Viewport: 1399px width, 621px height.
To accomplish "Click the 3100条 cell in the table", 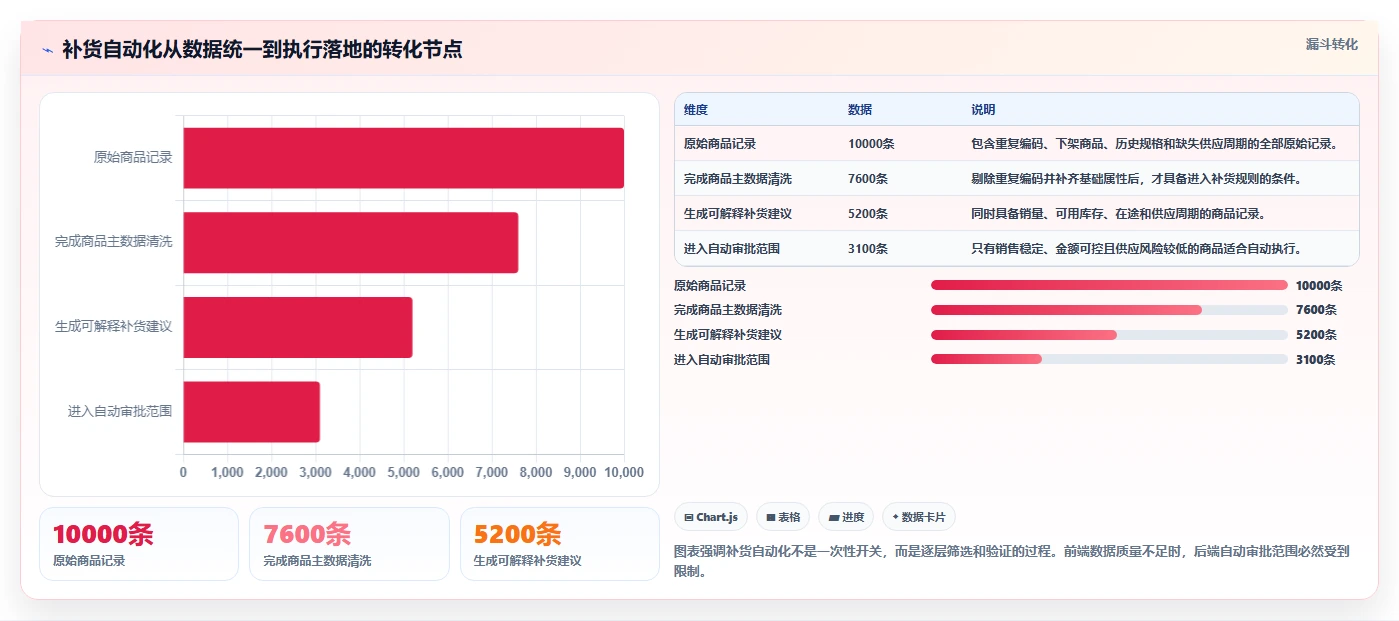I will tap(868, 248).
